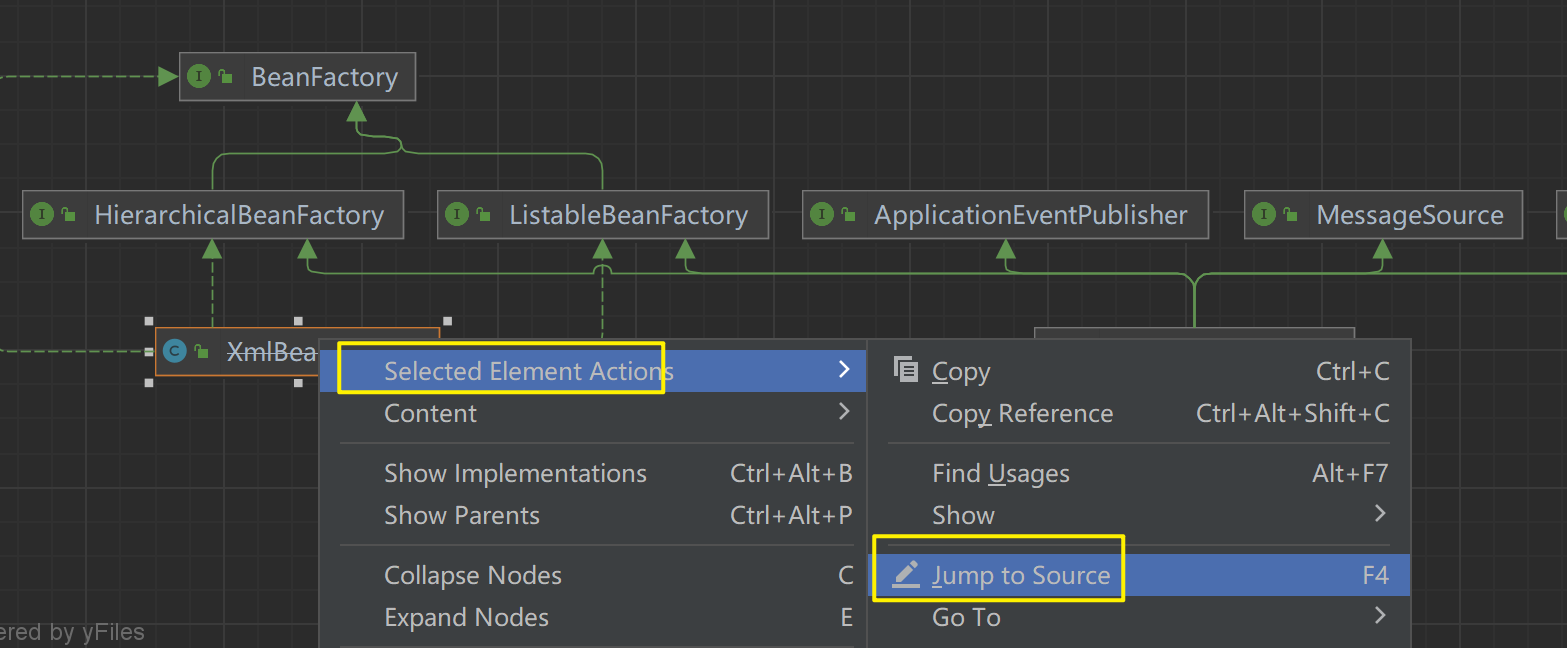Select Find Usages in the submenu
This screenshot has height=648, width=1567.
1000,474
